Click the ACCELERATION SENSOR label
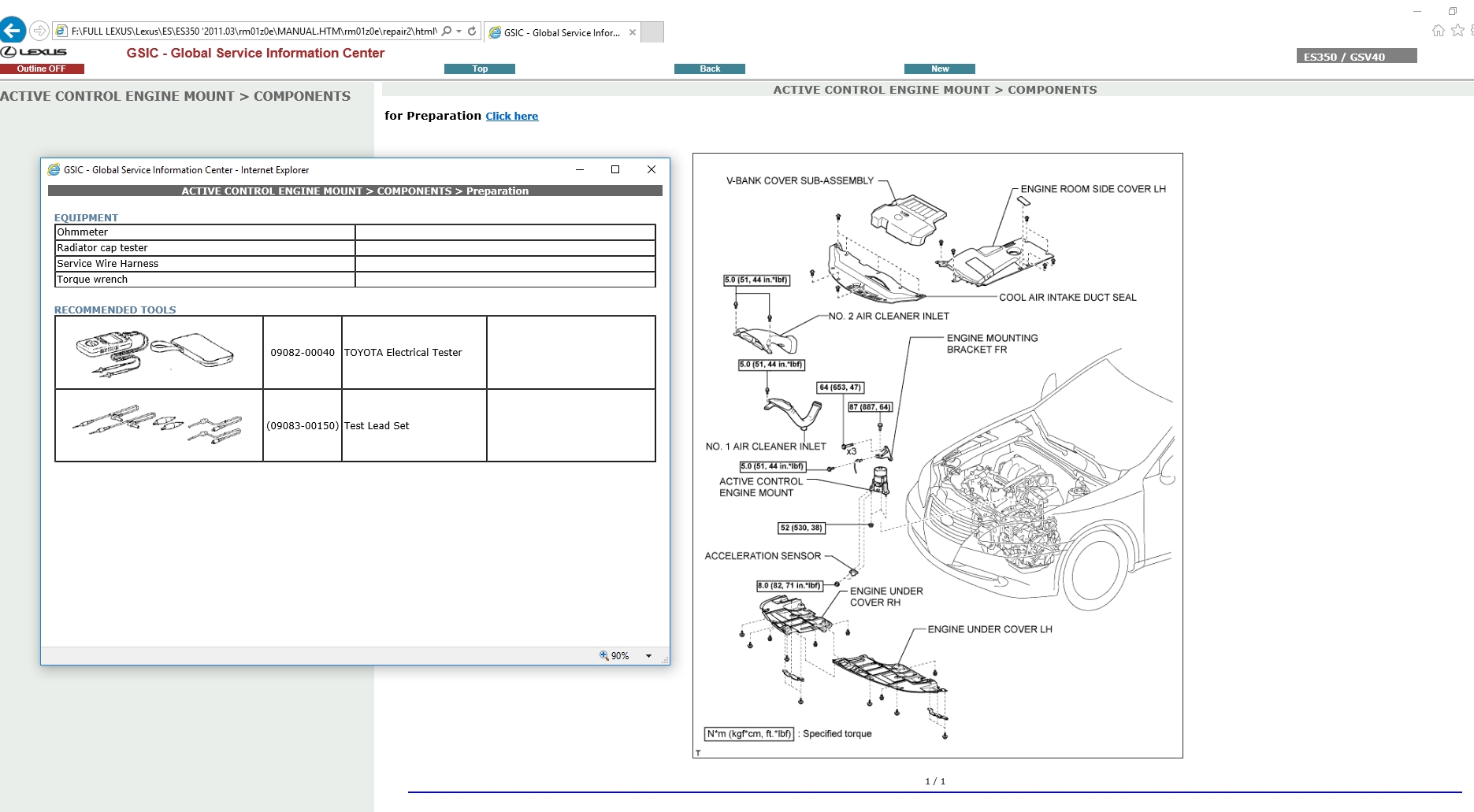The height and width of the screenshot is (812, 1474). (763, 556)
